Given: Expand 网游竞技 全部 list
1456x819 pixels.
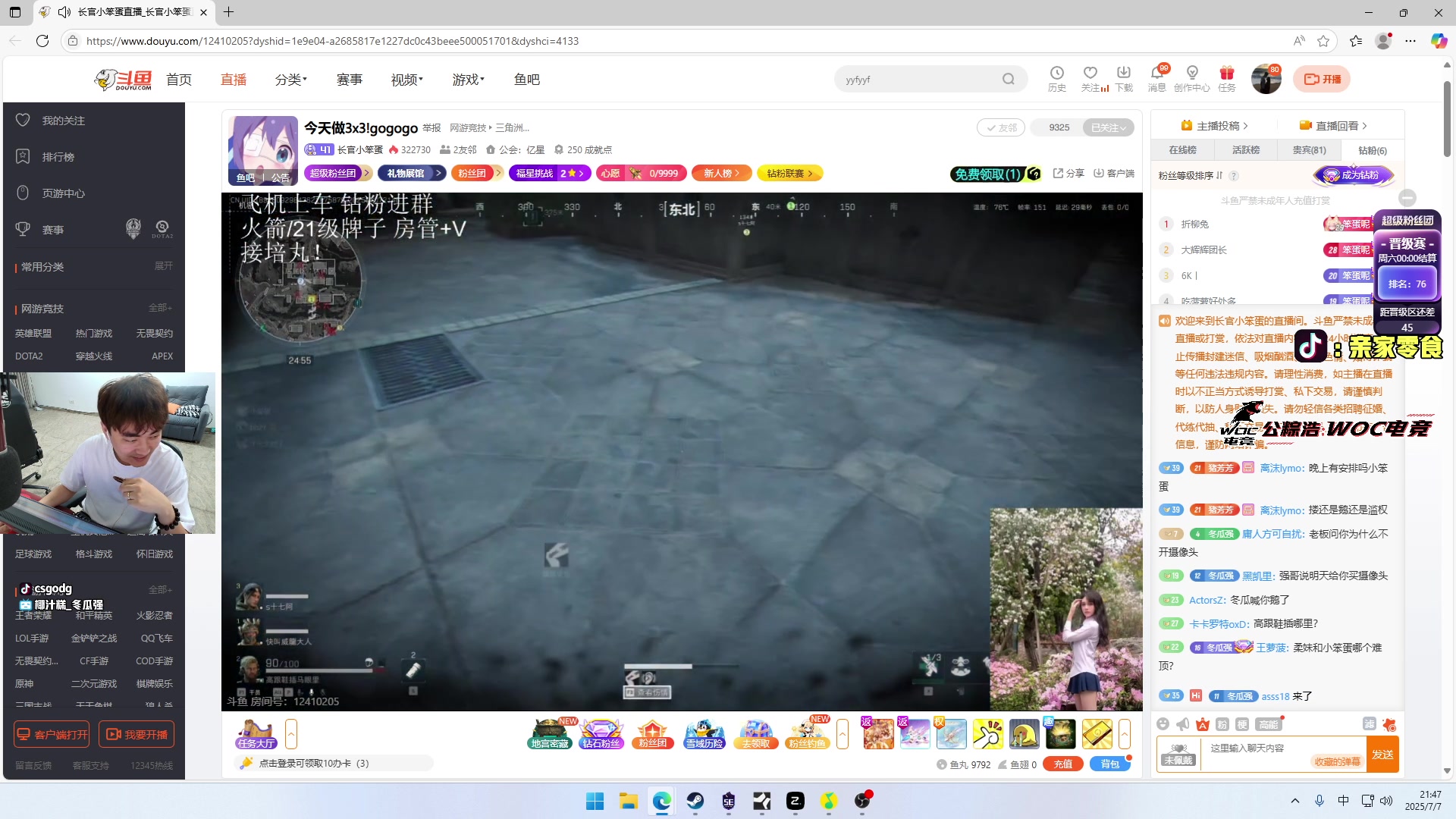Looking at the screenshot, I should coord(160,308).
